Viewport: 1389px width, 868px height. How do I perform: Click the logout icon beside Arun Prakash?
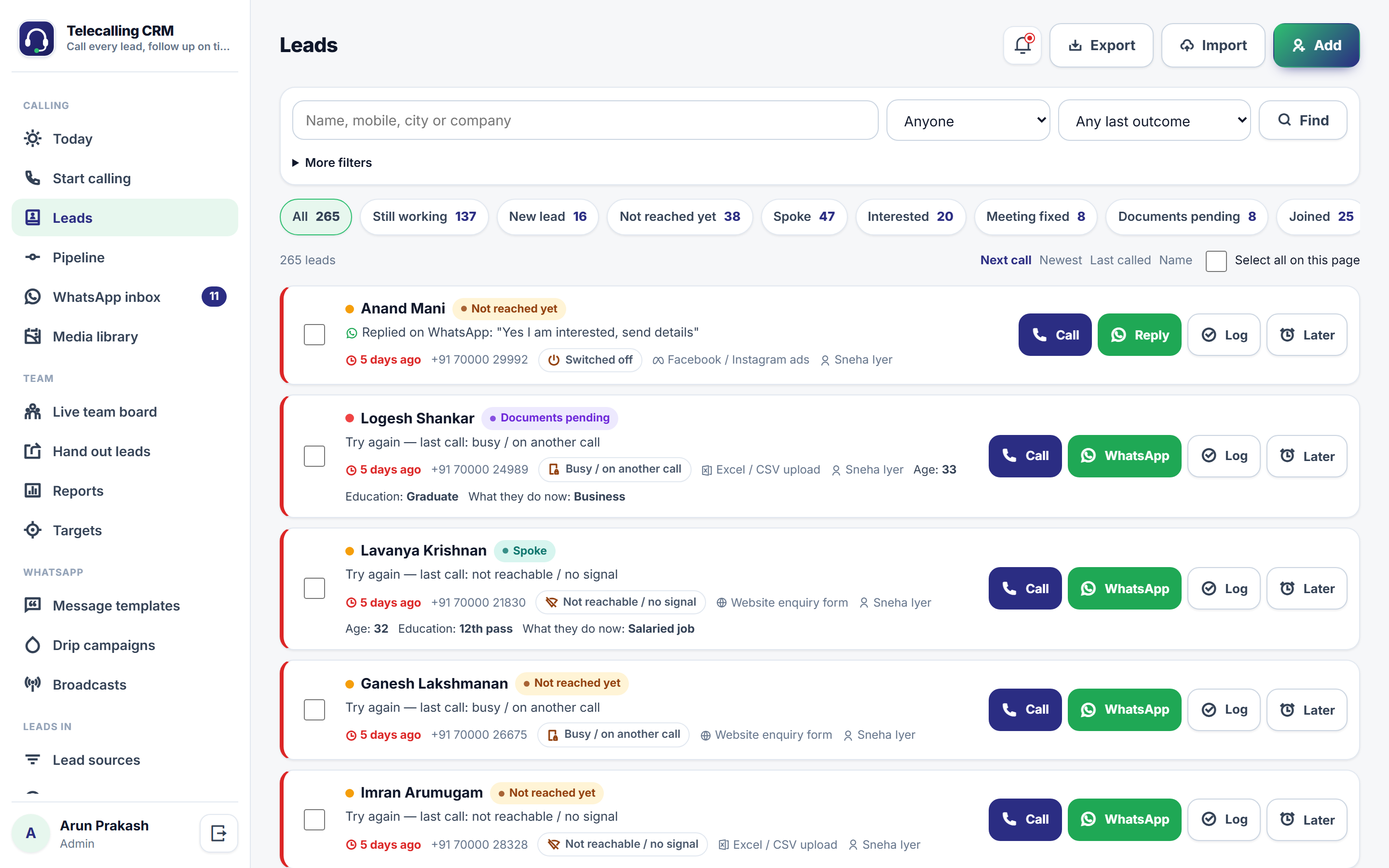218,833
